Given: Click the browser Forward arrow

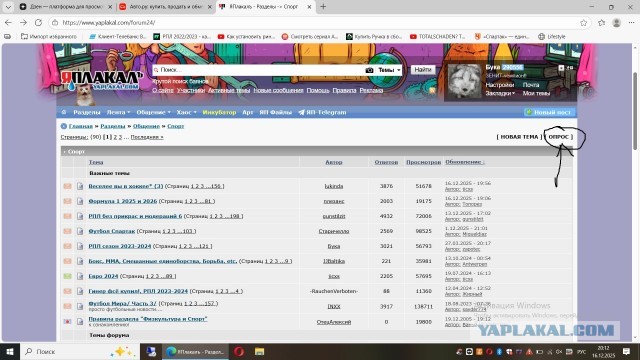Looking at the screenshot, I should [23, 22].
